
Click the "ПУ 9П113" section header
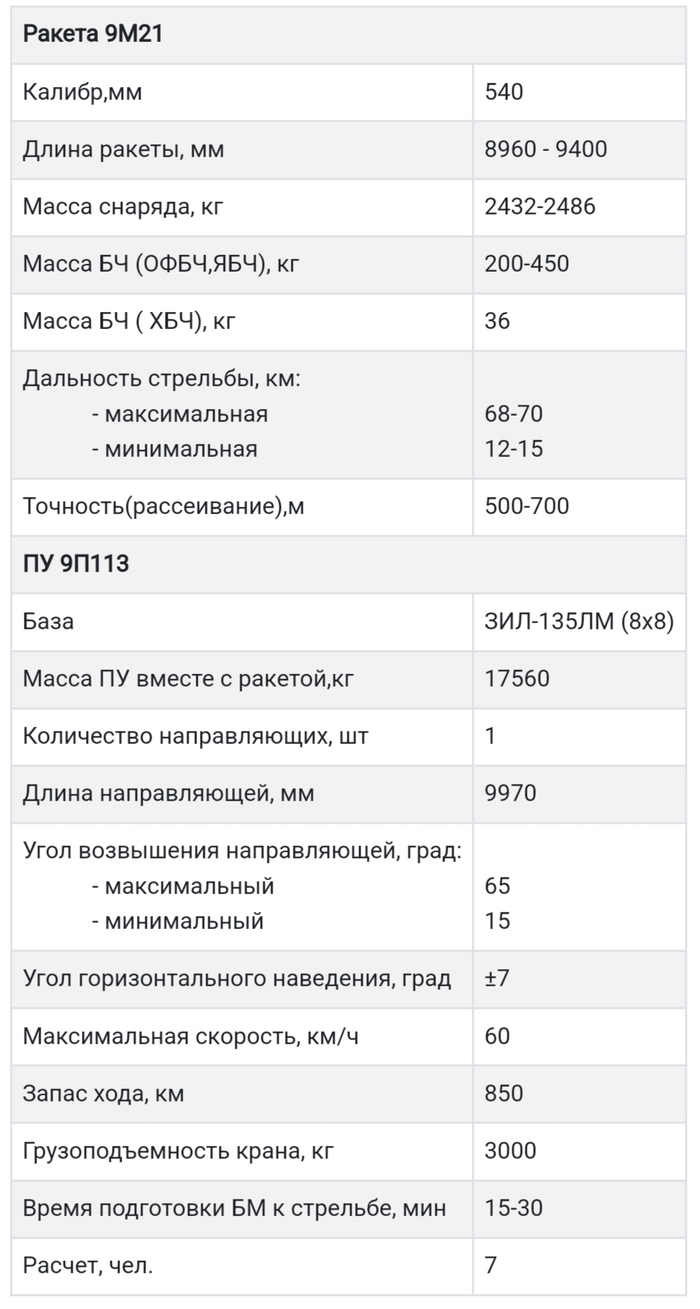coord(76,564)
